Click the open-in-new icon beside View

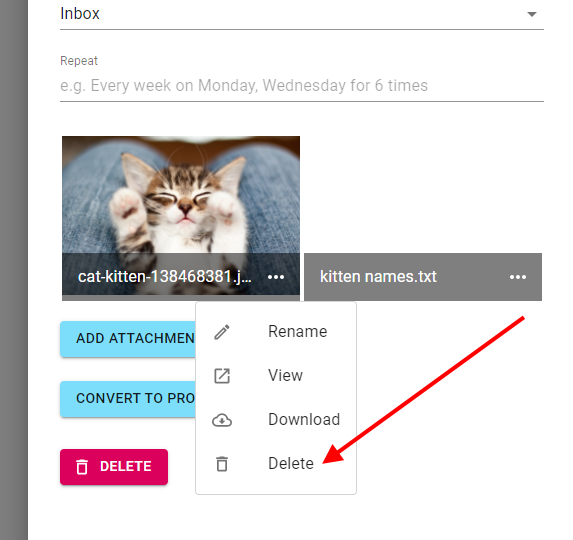pyautogui.click(x=222, y=376)
